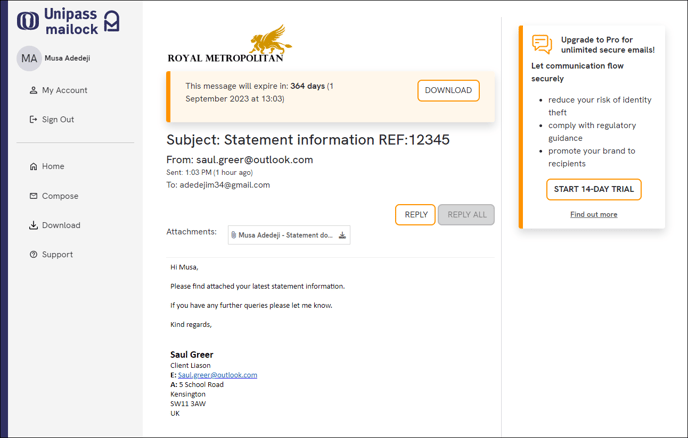Screen dimensions: 688x438
Task: Click the Home house icon
Action: pos(33,166)
